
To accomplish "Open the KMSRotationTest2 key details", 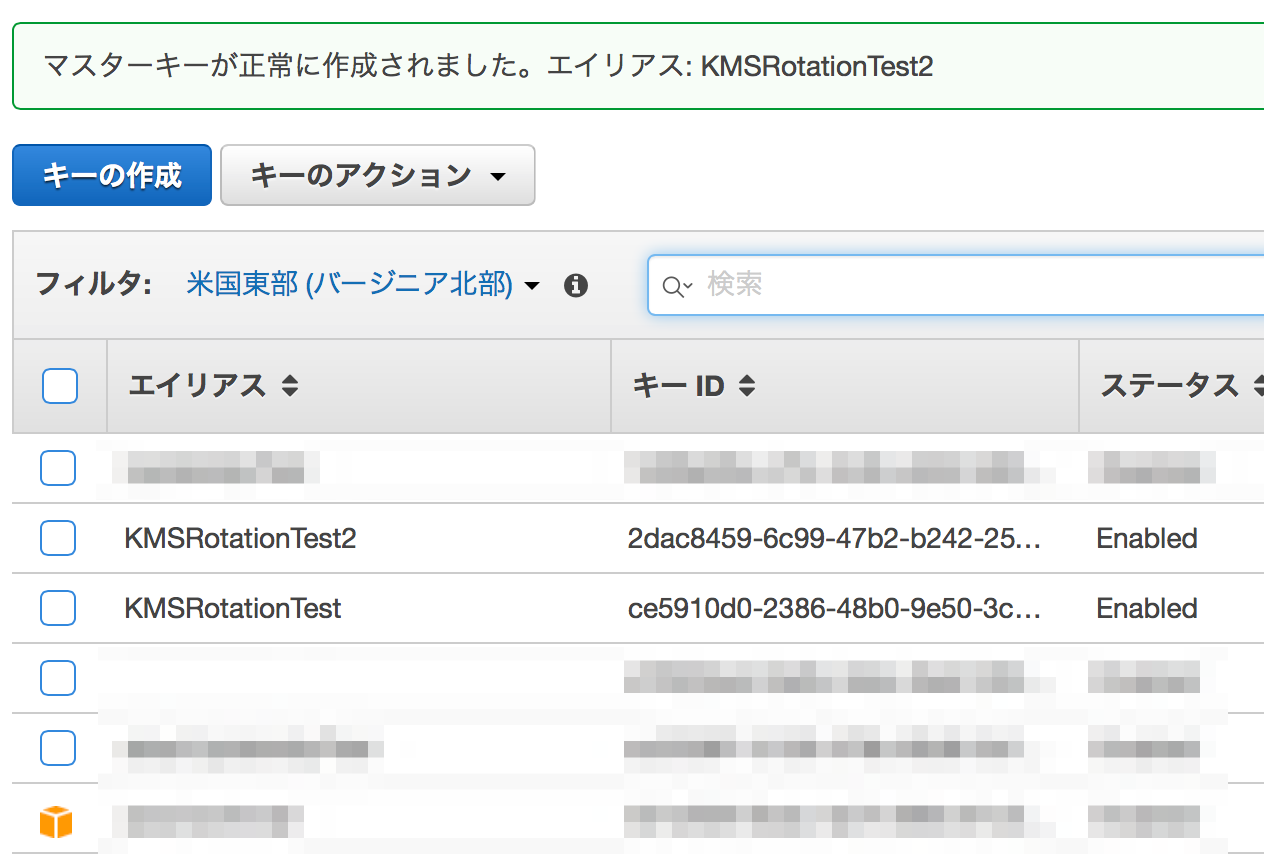I will (x=240, y=538).
